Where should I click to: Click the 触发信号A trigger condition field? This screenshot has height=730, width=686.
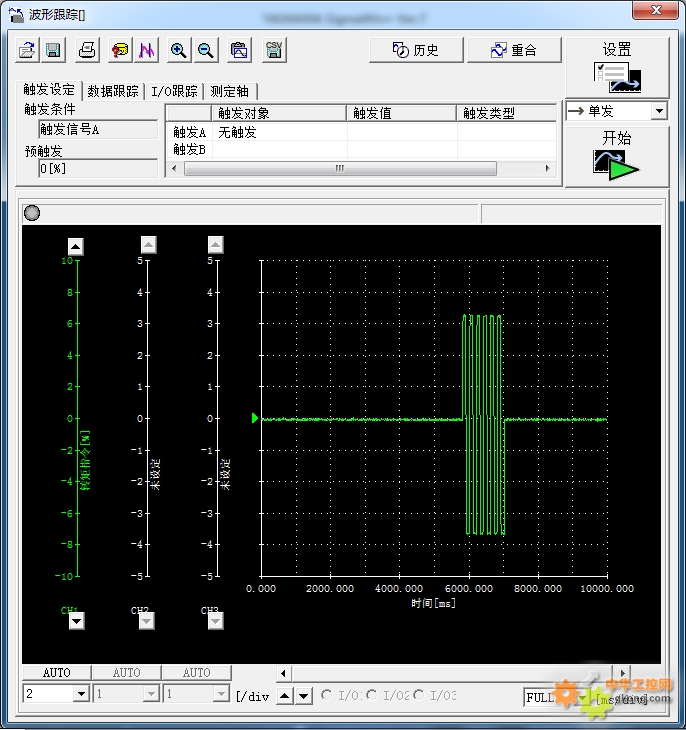click(98, 129)
